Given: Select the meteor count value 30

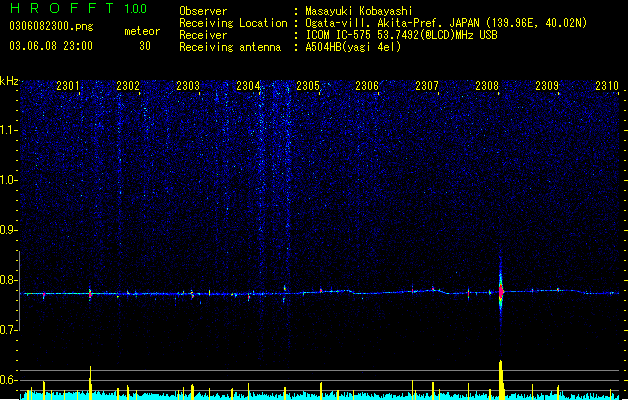Looking at the screenshot, I should click(x=145, y=46).
